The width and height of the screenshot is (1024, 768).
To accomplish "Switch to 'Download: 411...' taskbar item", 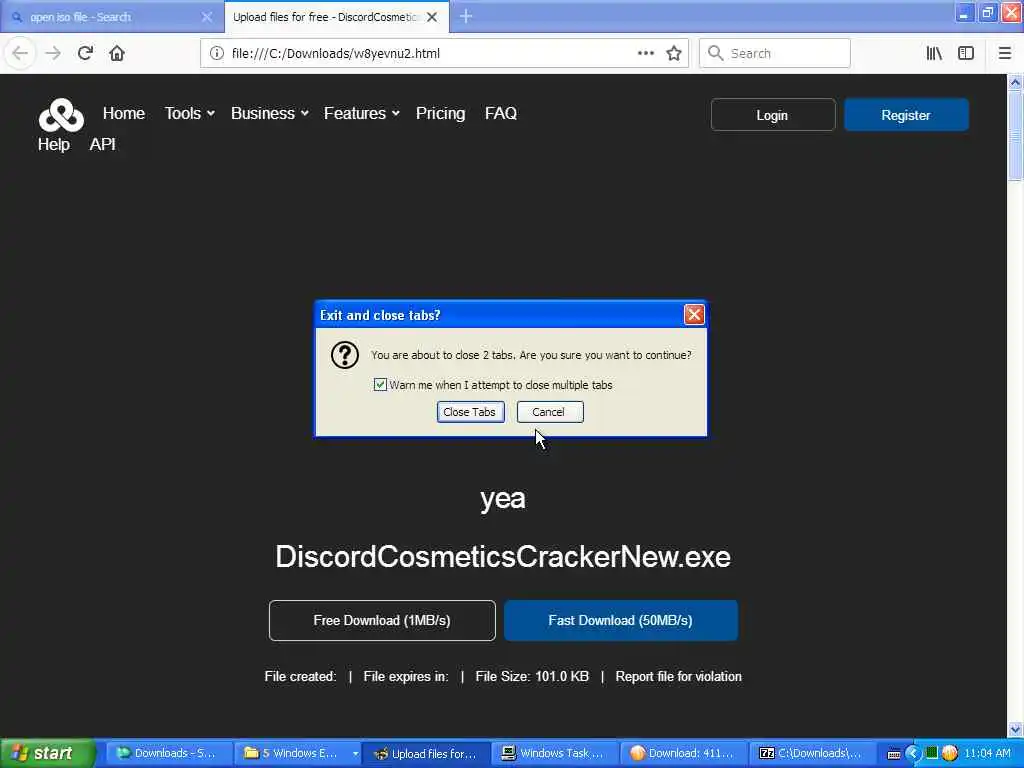I will (682, 754).
